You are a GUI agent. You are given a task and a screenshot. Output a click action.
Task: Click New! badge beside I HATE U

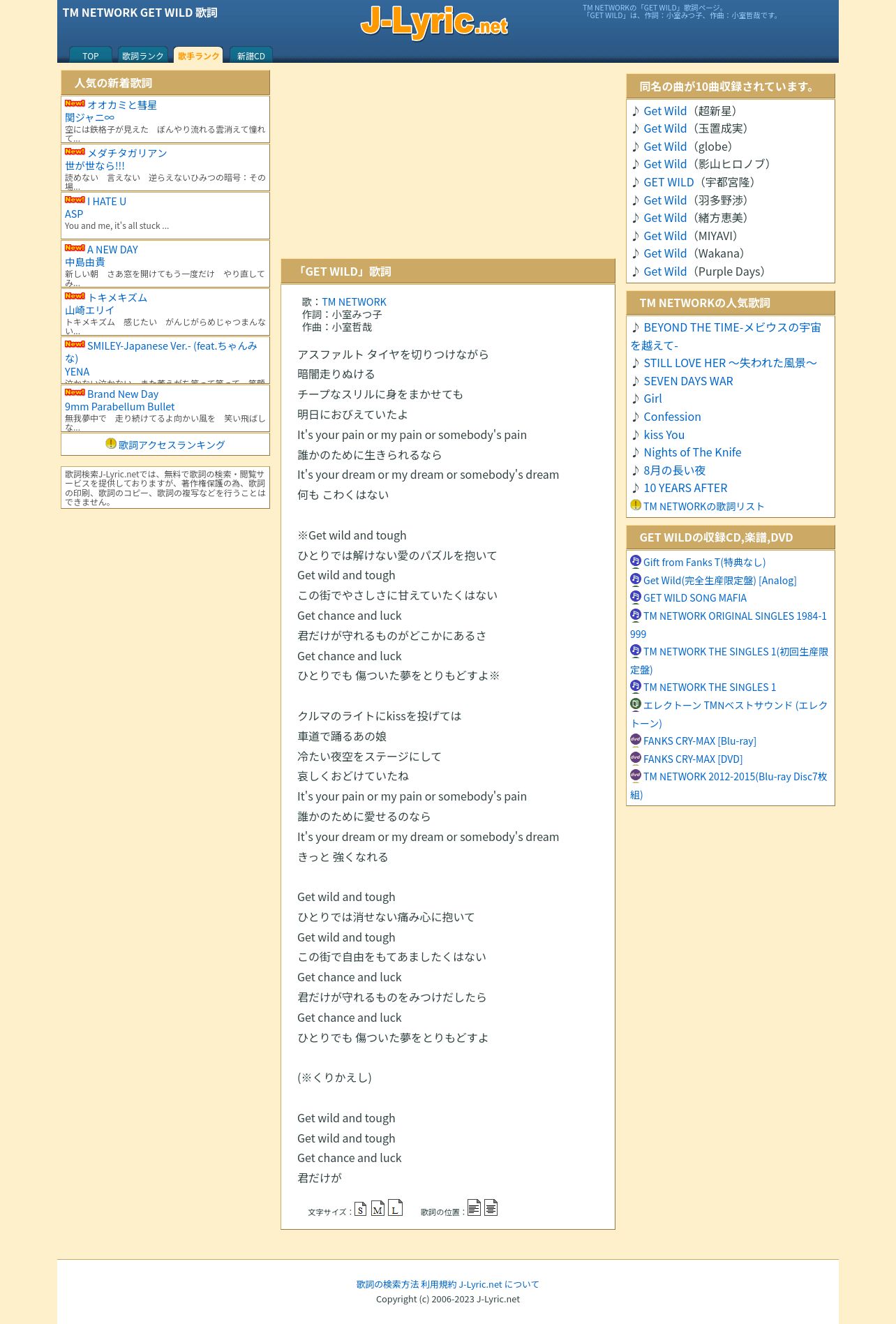tap(75, 200)
